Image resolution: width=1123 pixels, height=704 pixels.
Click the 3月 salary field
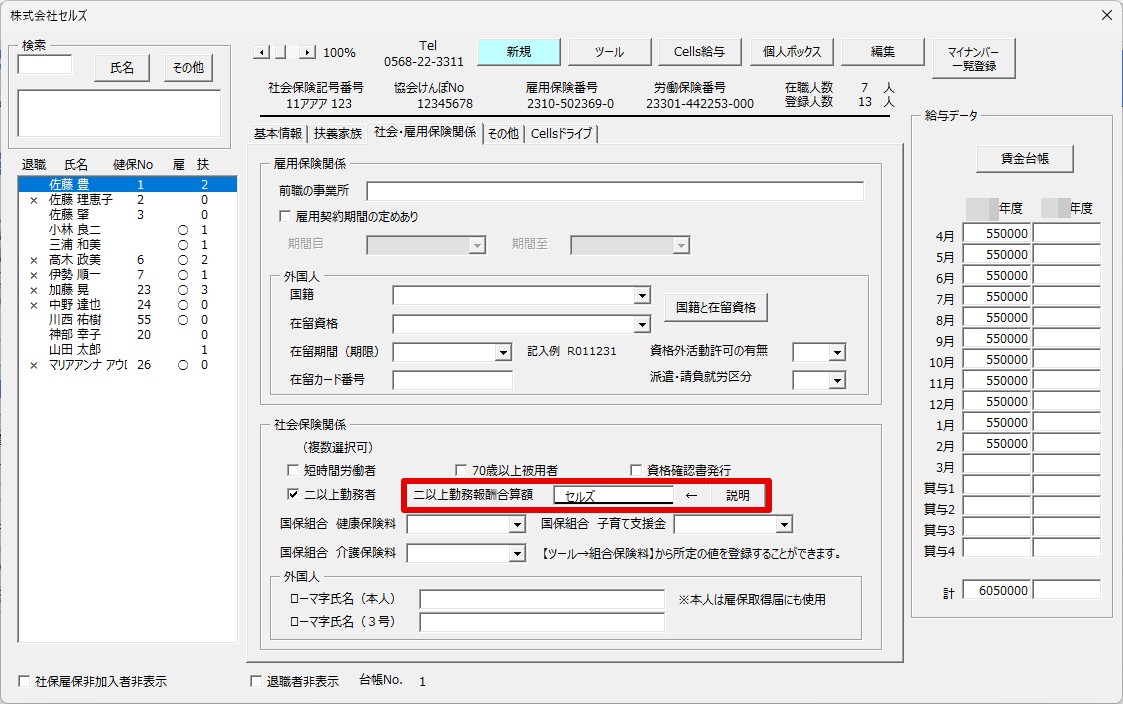(997, 464)
